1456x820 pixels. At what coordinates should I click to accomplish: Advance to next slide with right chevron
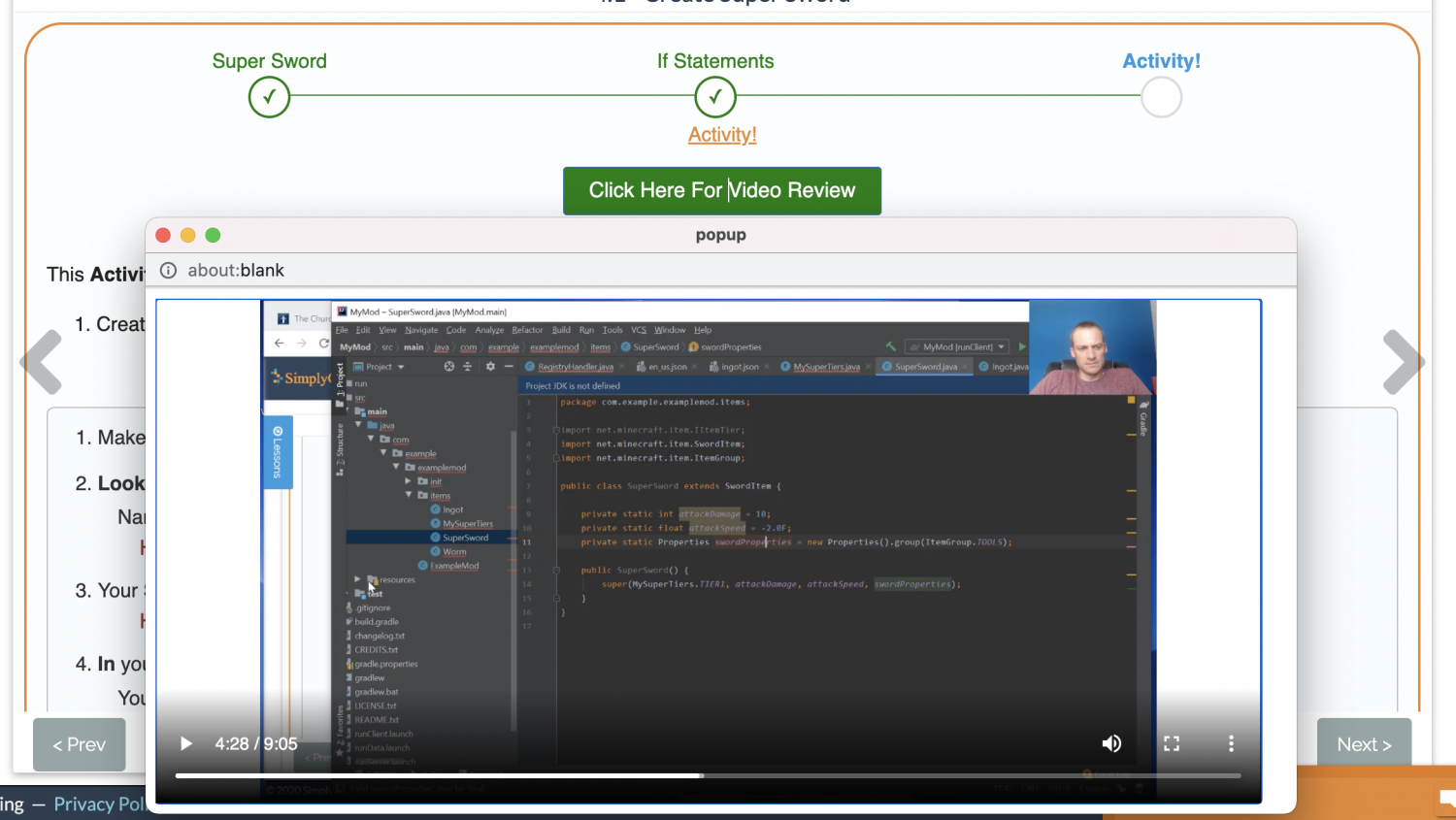click(x=1403, y=362)
